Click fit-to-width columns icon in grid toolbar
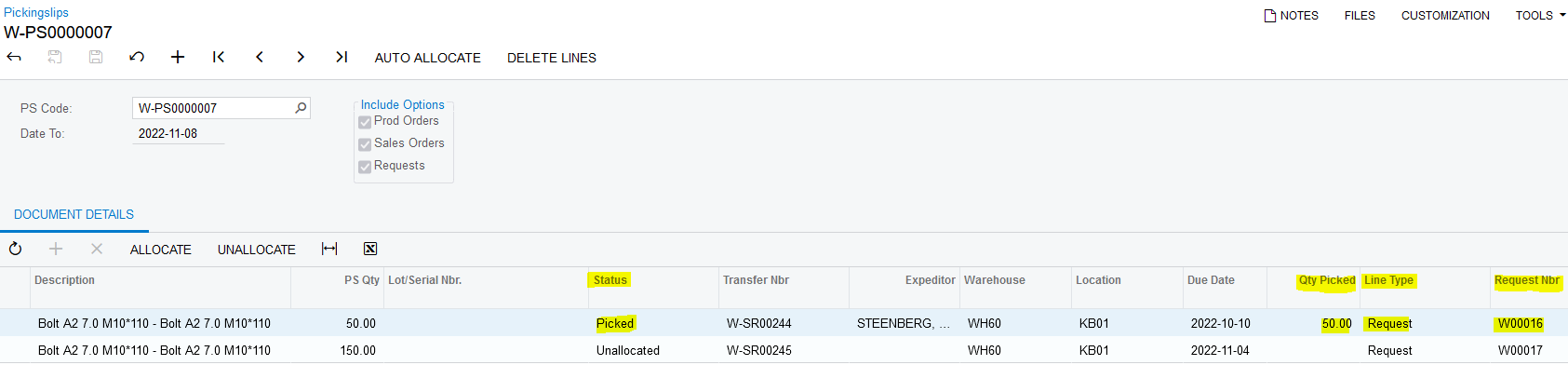 pos(329,249)
